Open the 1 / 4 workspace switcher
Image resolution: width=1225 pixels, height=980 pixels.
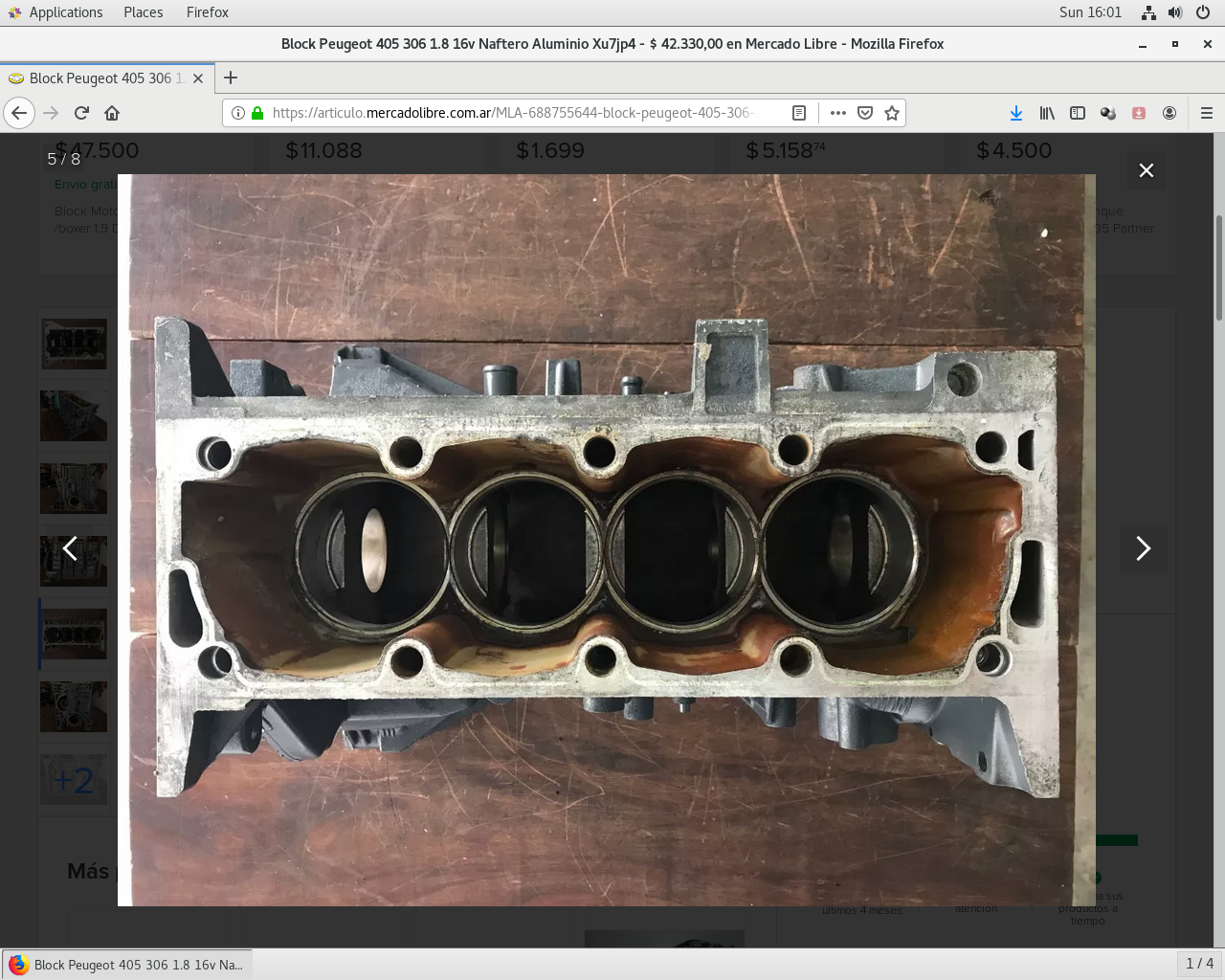[1199, 964]
